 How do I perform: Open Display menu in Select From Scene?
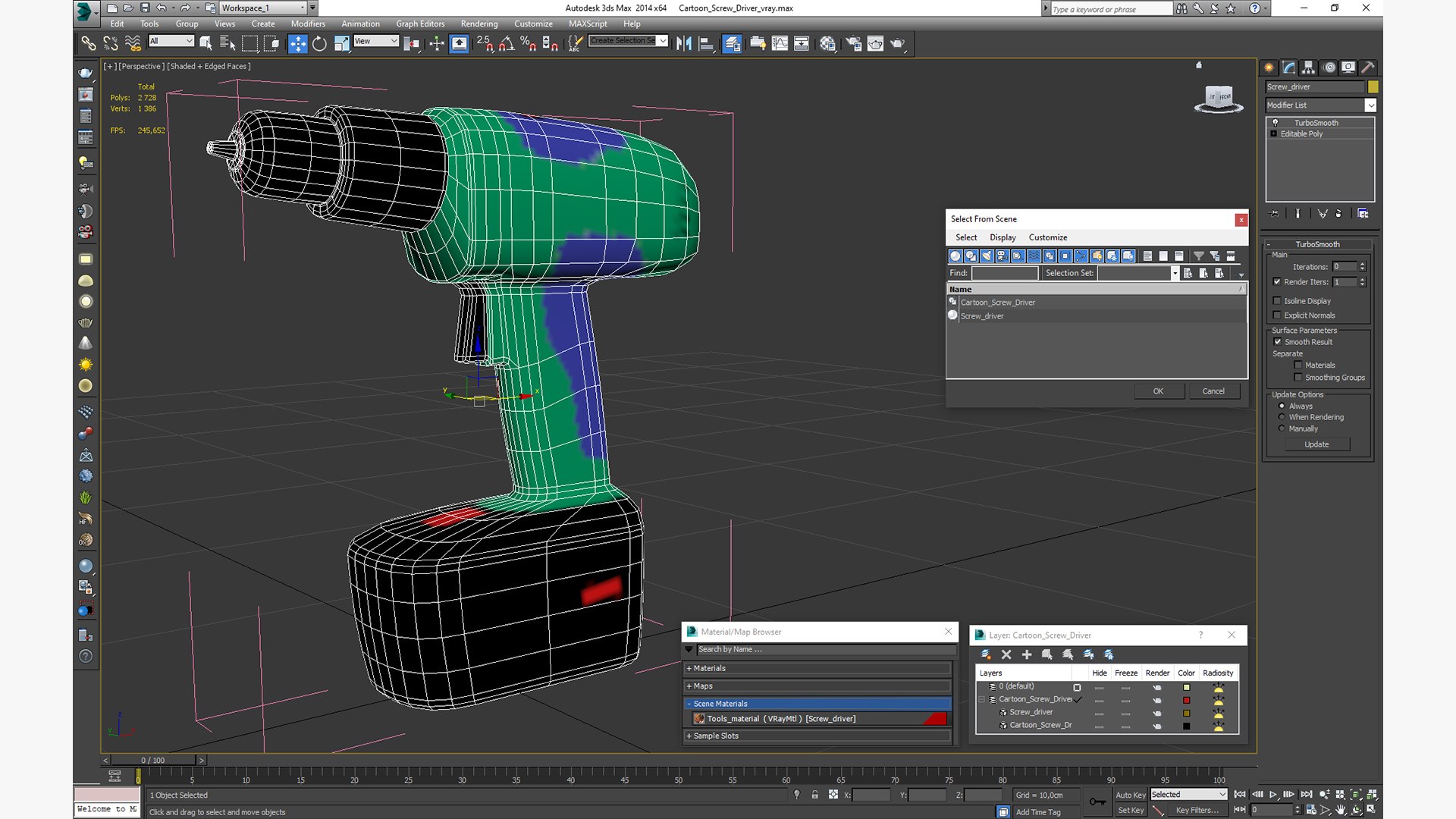tap(1003, 237)
